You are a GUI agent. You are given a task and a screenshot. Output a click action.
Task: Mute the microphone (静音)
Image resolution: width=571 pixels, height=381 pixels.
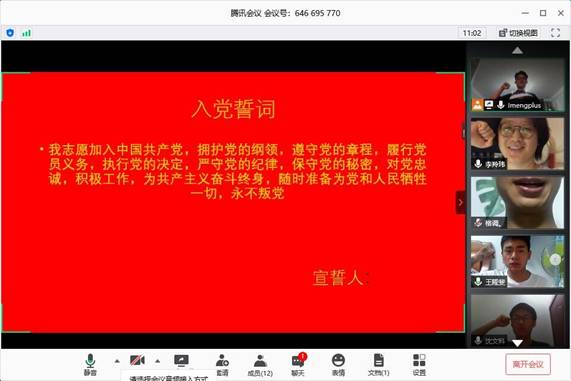click(90, 365)
